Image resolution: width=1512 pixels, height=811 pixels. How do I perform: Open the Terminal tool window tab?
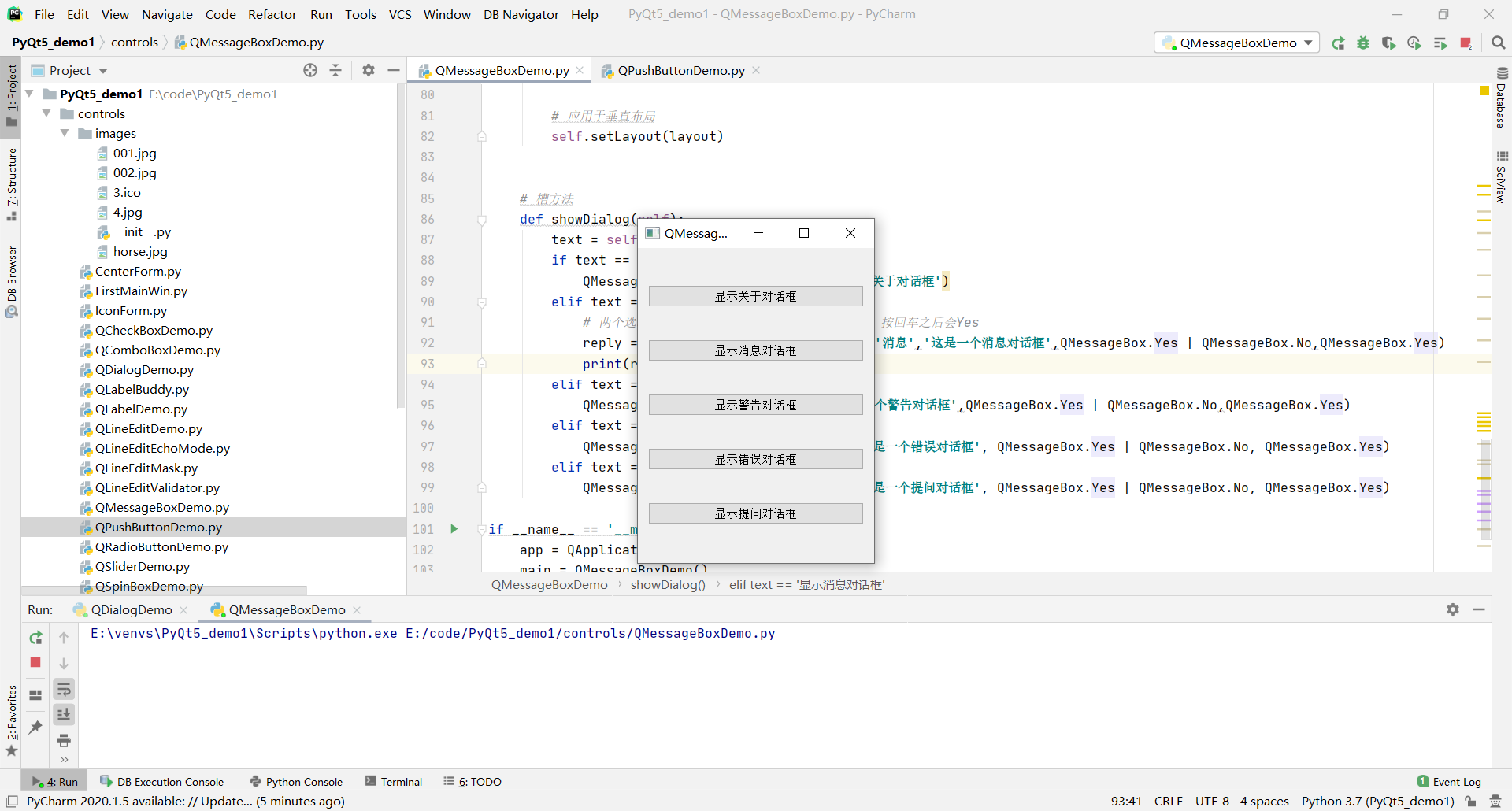394,782
